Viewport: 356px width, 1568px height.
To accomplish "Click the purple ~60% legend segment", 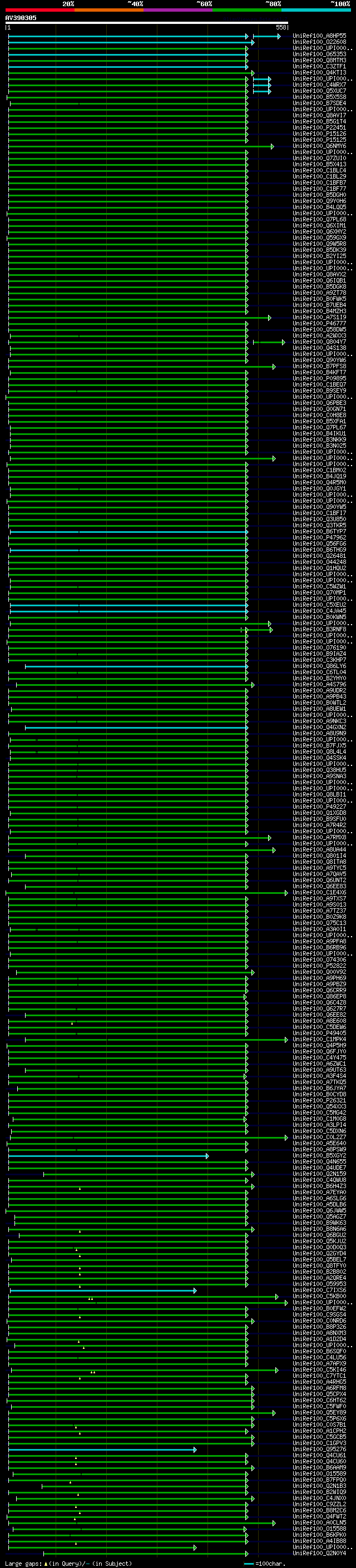I will click(x=179, y=10).
